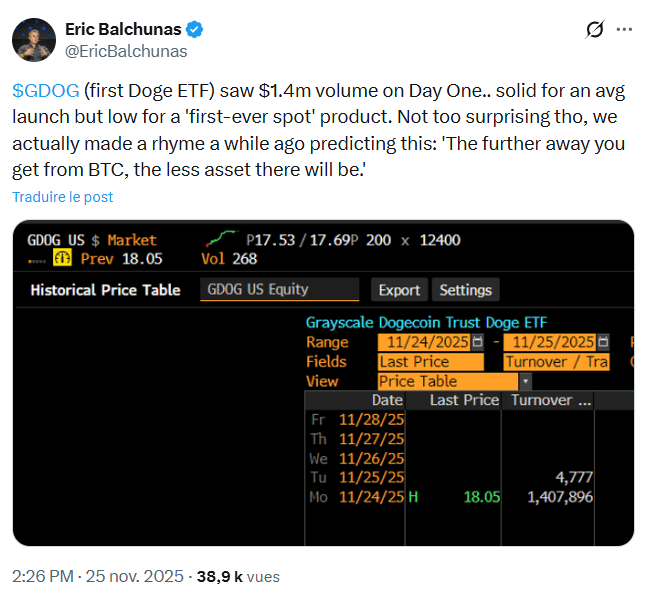Click the 2:26 PM post timestamp
Viewport: 652px width, 596px height.
pos(46,577)
